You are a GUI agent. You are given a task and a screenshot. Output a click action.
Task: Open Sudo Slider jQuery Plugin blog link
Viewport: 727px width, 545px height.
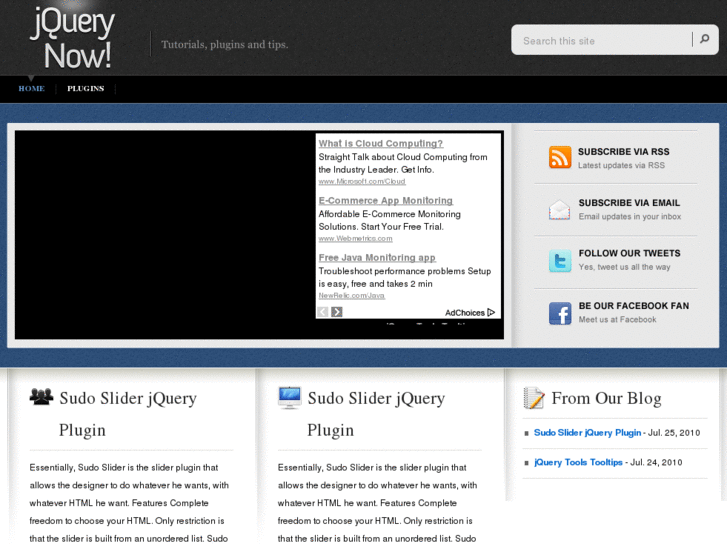tap(587, 432)
